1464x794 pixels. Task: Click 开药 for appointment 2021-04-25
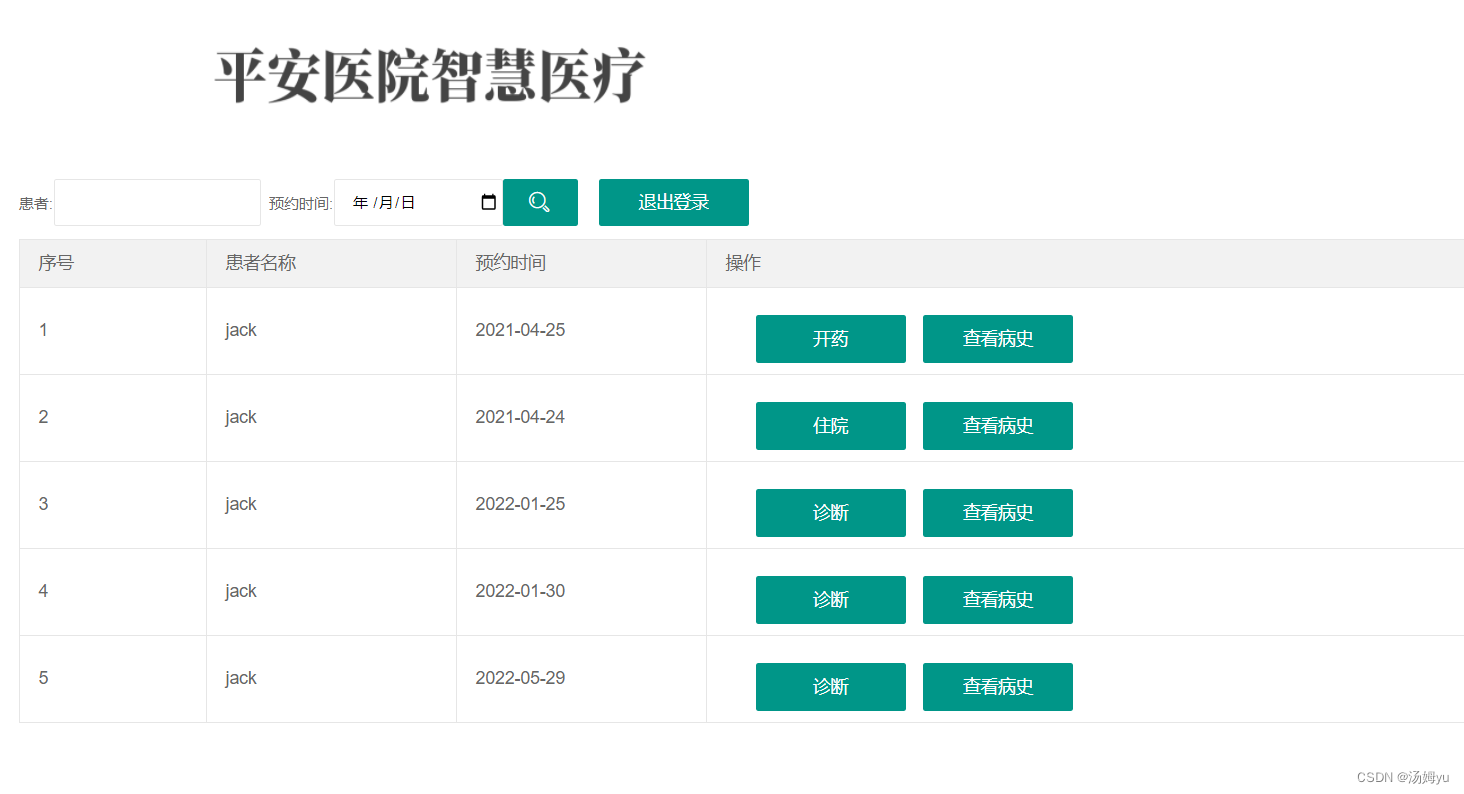coord(831,339)
